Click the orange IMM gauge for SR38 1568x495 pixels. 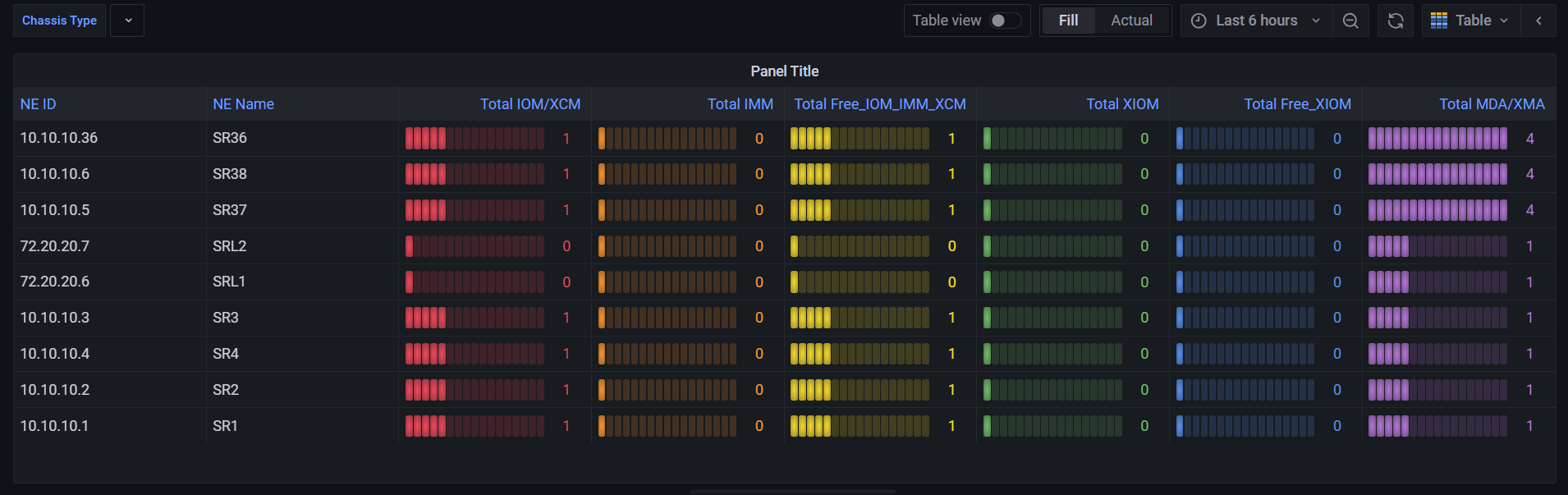pos(667,174)
